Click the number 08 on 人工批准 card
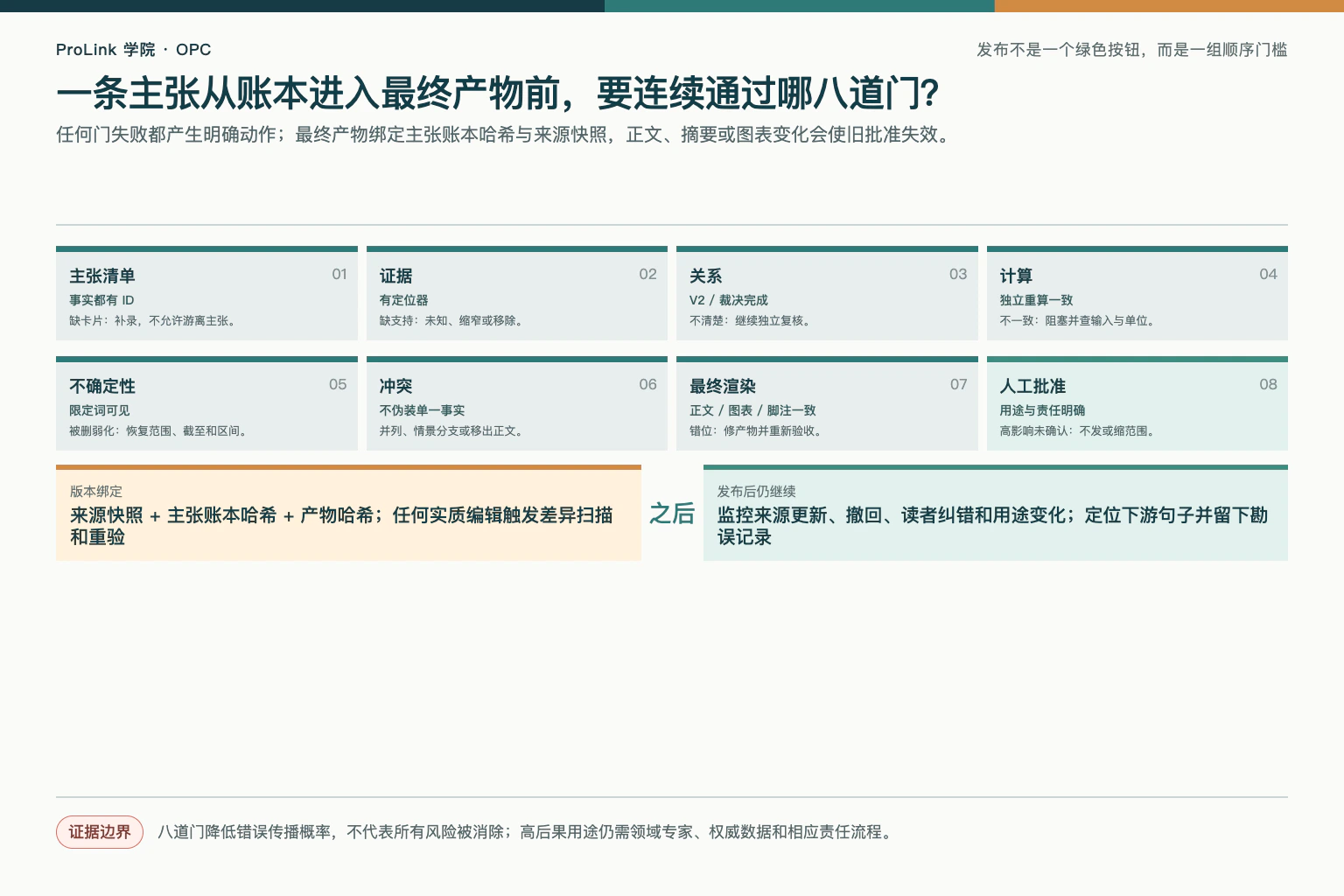 (x=1268, y=385)
